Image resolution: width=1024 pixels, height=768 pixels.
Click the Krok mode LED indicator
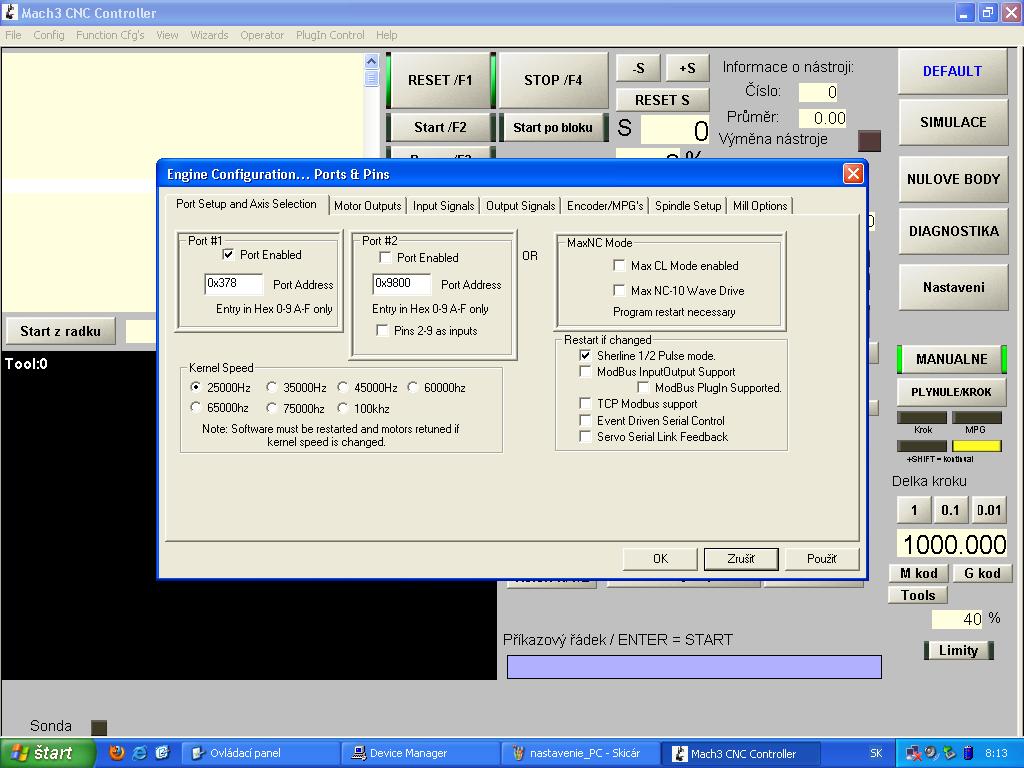click(922, 418)
